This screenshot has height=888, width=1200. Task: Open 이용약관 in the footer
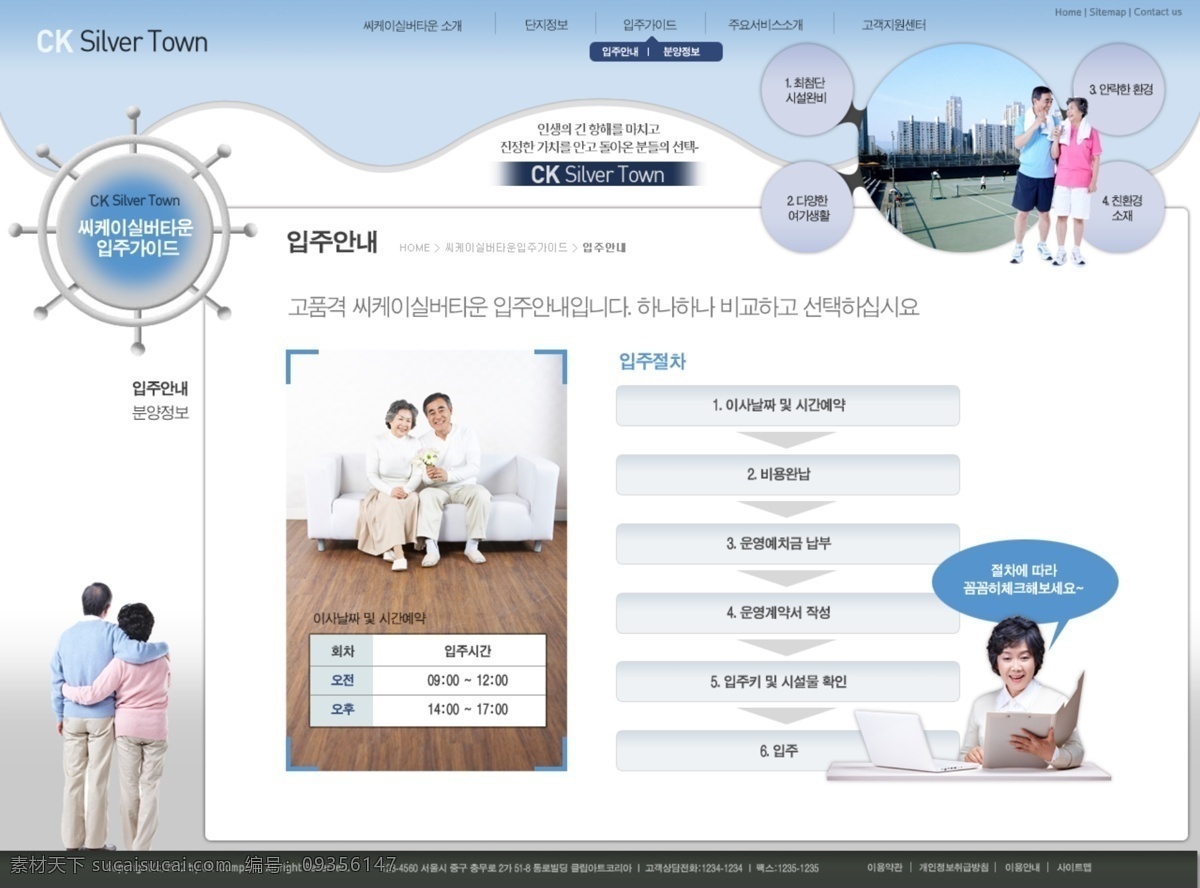[x=884, y=867]
